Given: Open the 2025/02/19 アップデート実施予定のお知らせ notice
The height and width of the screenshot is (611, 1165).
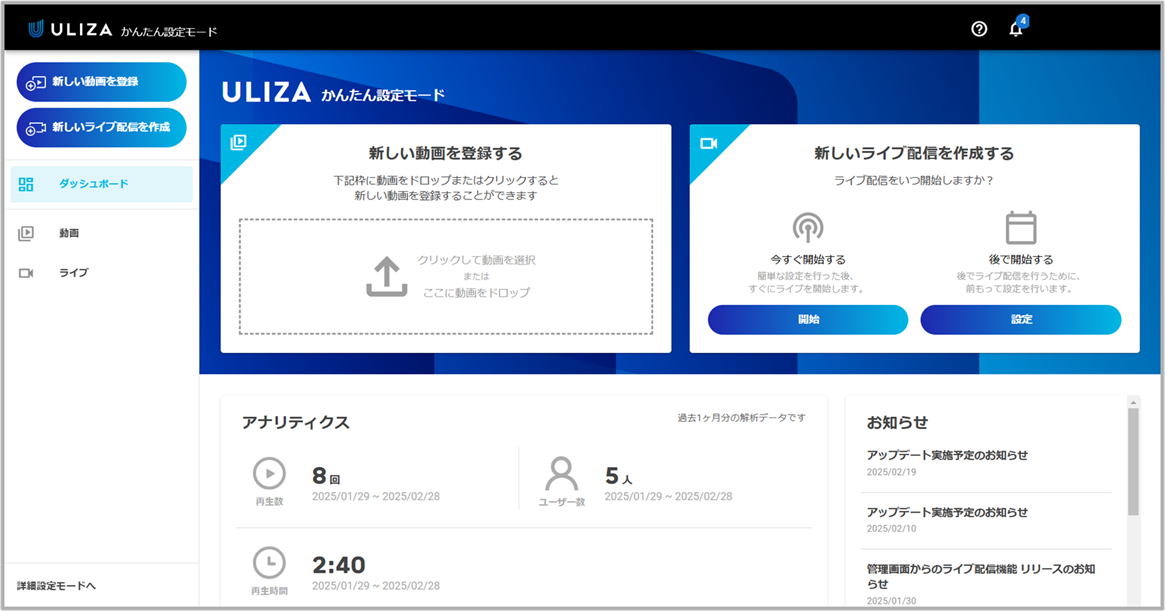Looking at the screenshot, I should tap(947, 455).
